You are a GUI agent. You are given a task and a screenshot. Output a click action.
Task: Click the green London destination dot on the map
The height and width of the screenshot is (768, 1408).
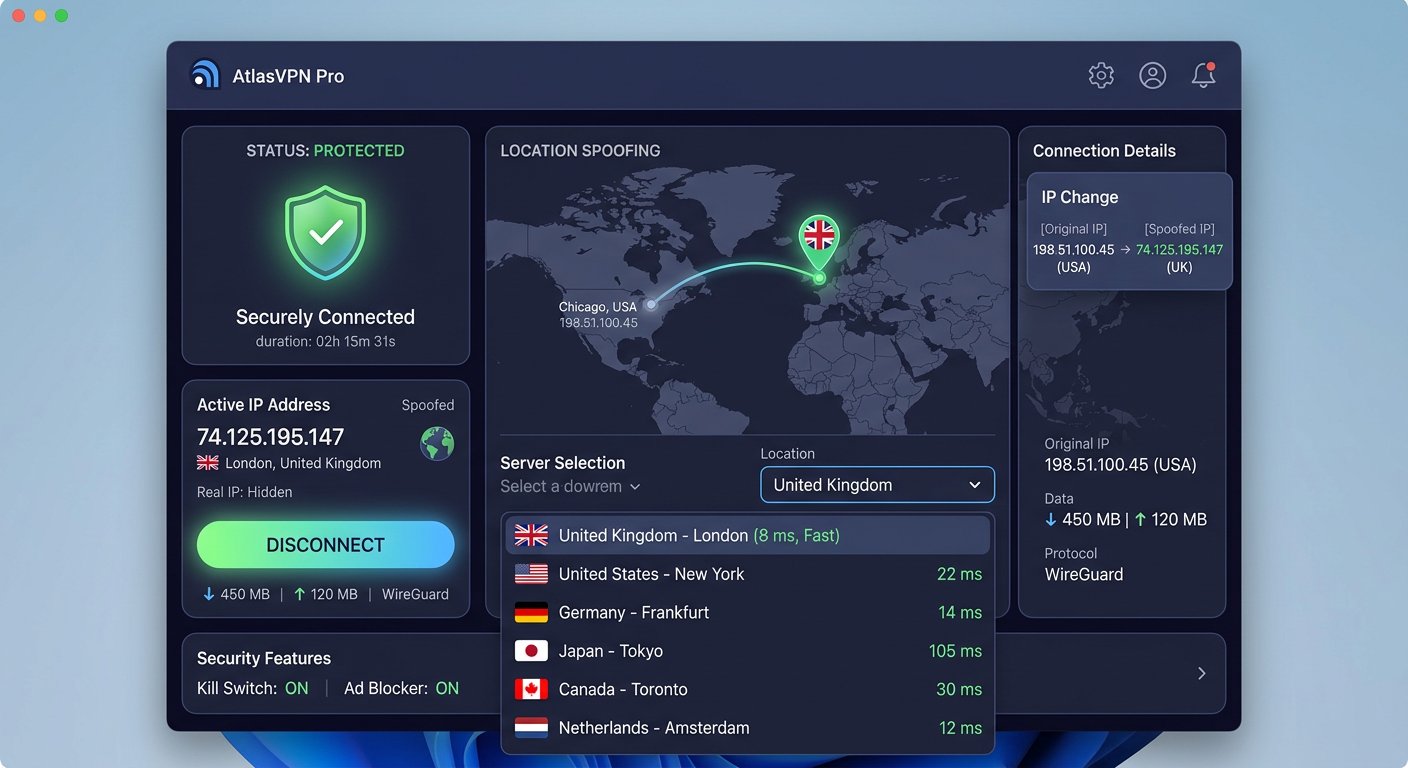(x=819, y=278)
